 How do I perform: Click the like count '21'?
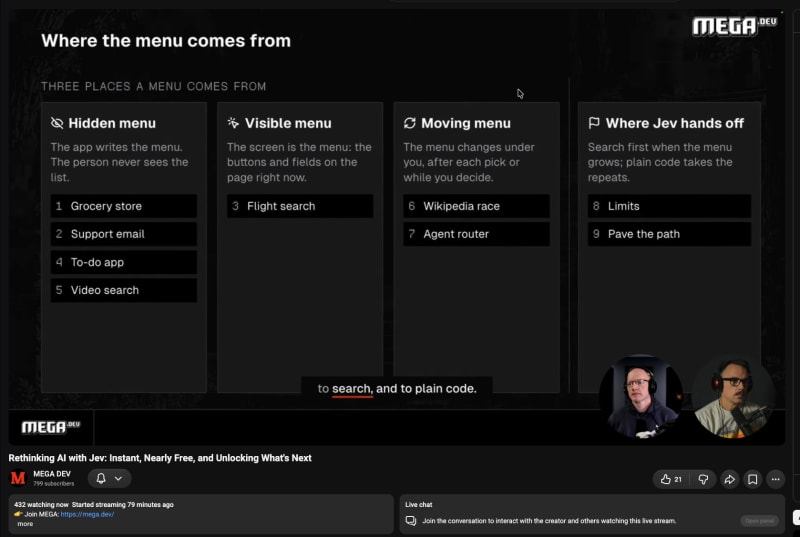pyautogui.click(x=678, y=479)
